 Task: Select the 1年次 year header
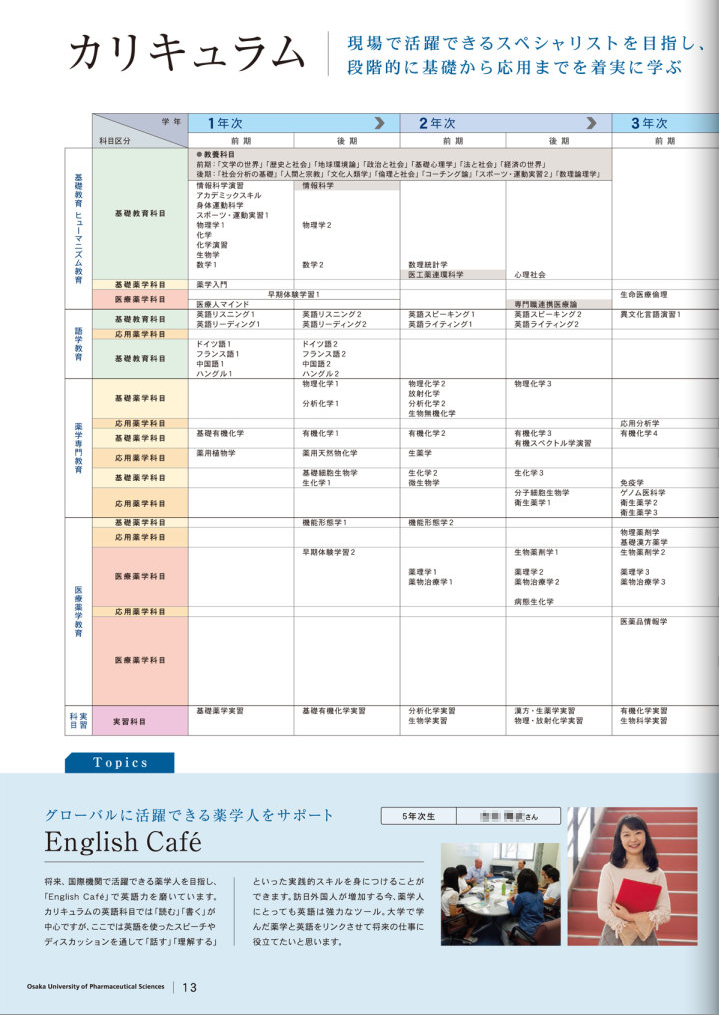click(225, 124)
